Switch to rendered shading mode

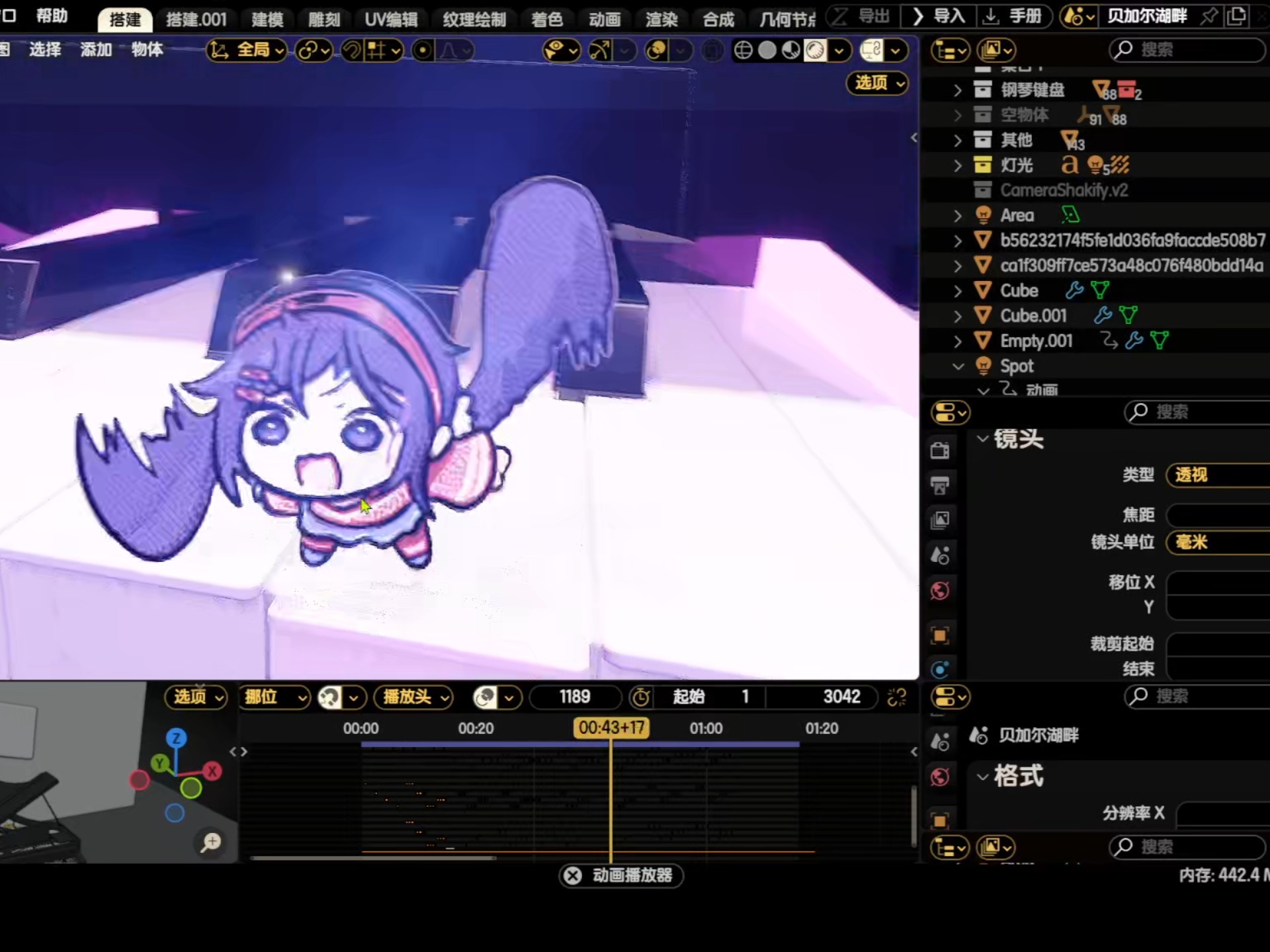[x=815, y=50]
